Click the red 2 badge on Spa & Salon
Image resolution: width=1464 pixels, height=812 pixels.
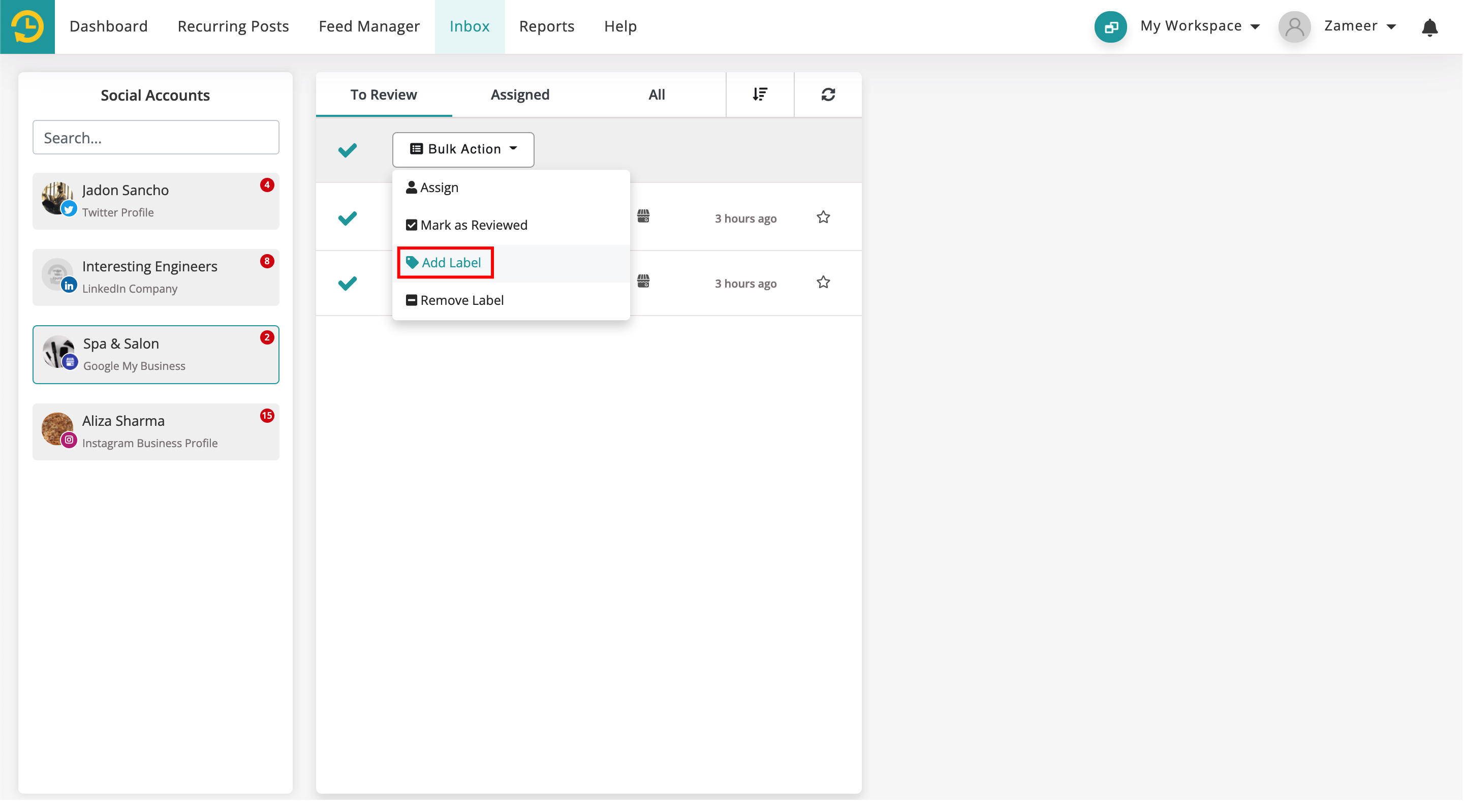click(x=267, y=337)
